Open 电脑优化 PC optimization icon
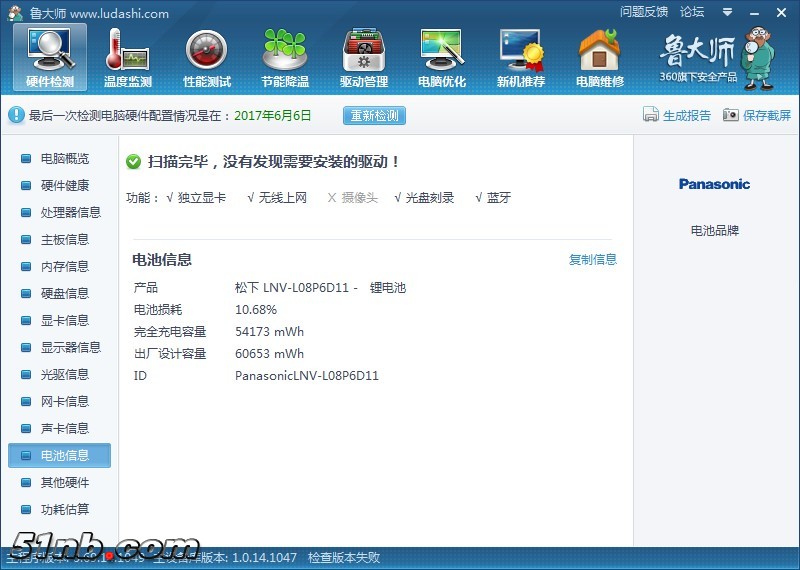 (x=442, y=56)
